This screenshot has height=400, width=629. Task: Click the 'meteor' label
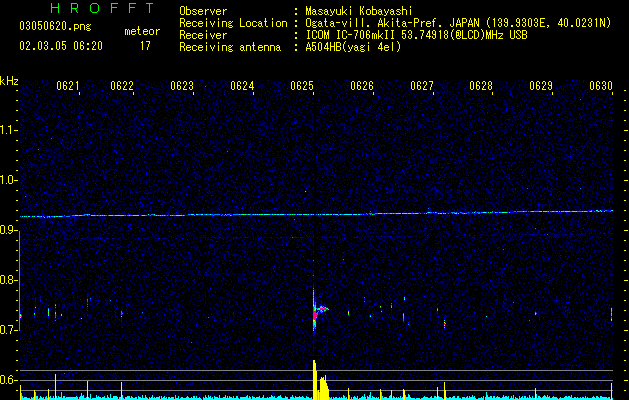click(142, 31)
